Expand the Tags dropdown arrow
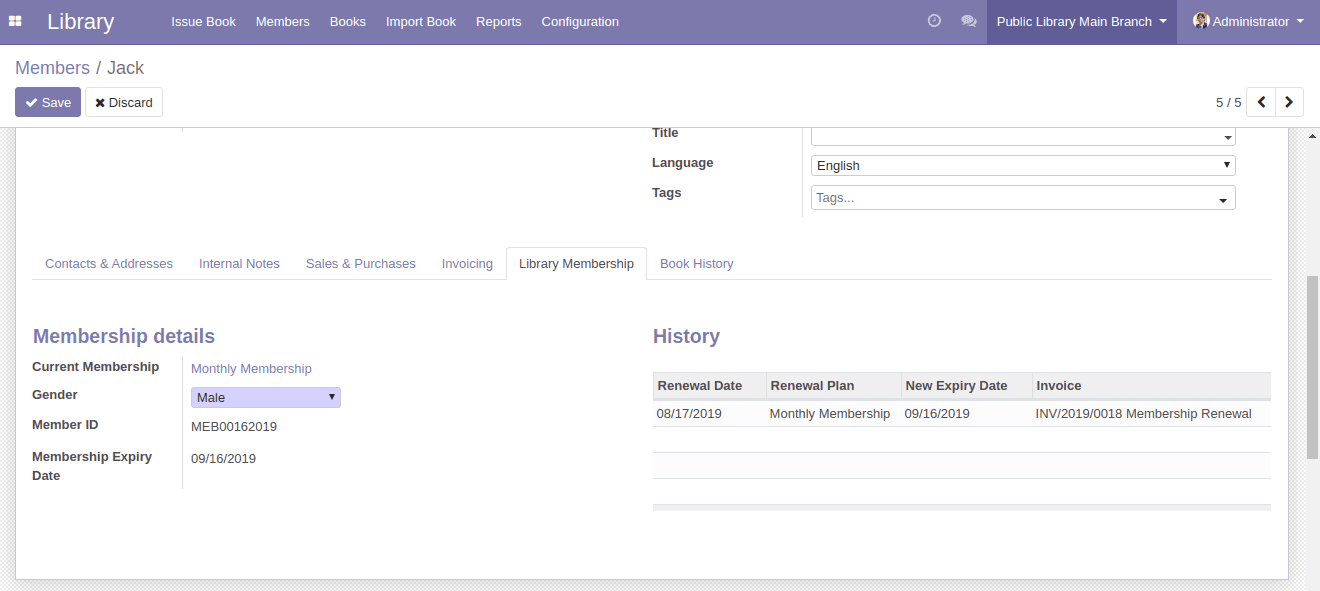Viewport: 1320px width, 591px height. [x=1223, y=200]
